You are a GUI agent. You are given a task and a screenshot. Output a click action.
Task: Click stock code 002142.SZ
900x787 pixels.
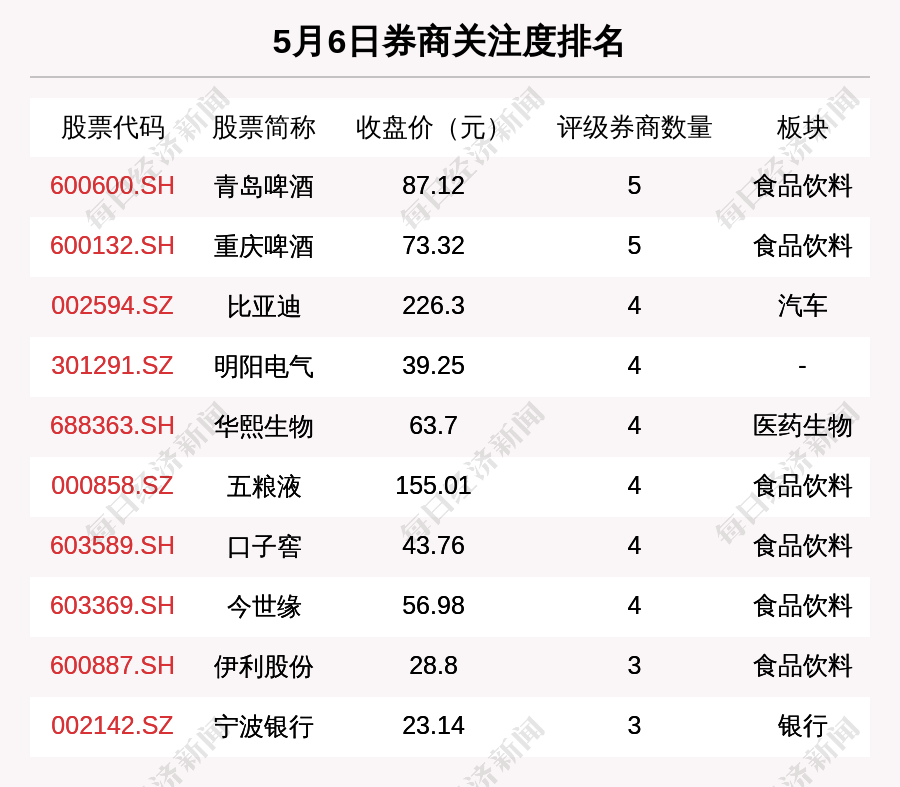point(112,726)
